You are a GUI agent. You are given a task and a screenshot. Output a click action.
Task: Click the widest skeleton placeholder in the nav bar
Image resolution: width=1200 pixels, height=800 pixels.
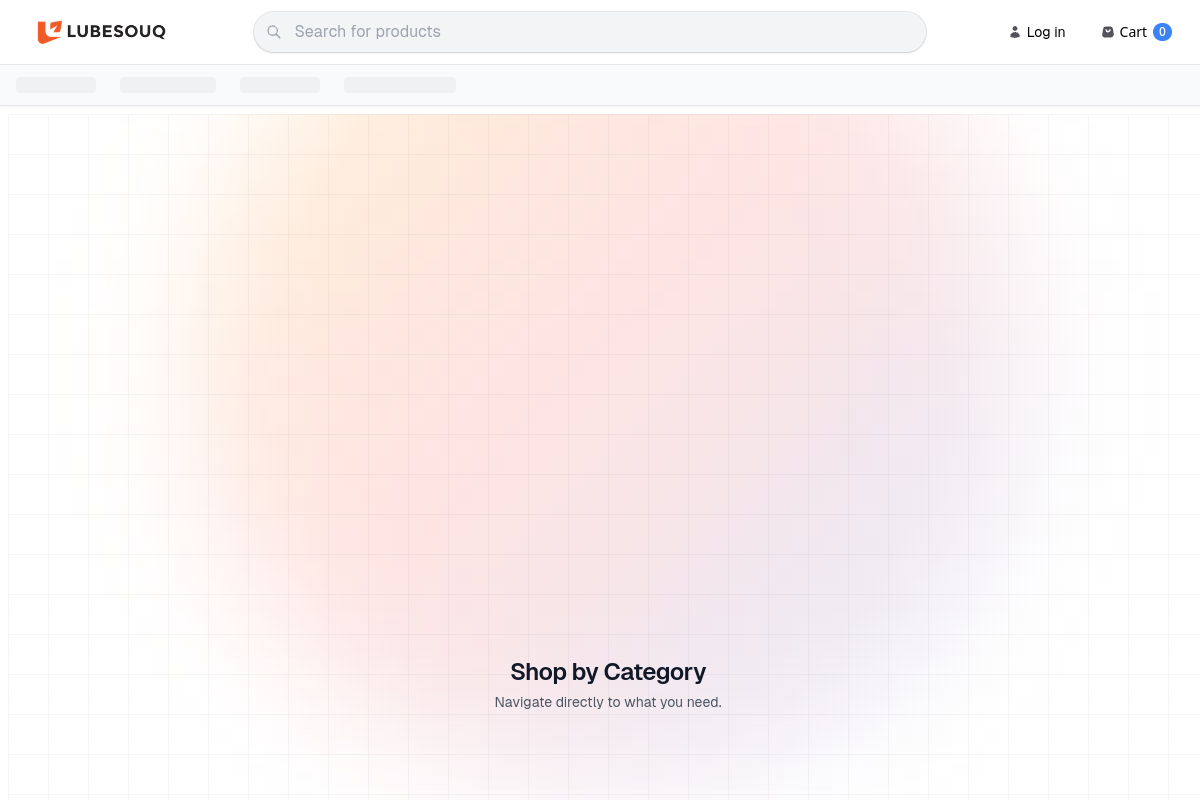tap(399, 85)
